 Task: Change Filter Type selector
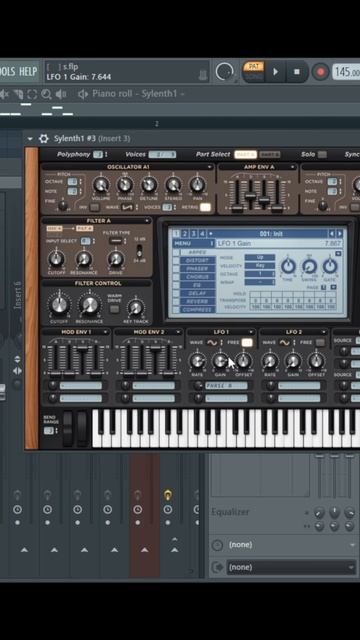(117, 241)
